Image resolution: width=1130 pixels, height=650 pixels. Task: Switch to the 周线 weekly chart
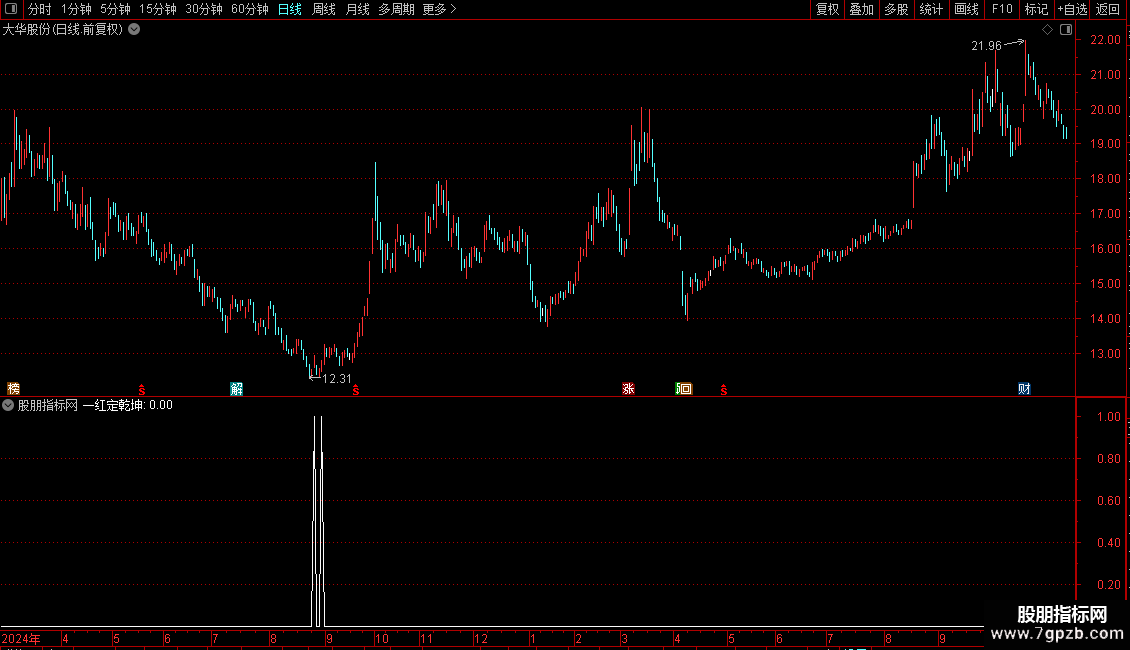click(x=324, y=9)
